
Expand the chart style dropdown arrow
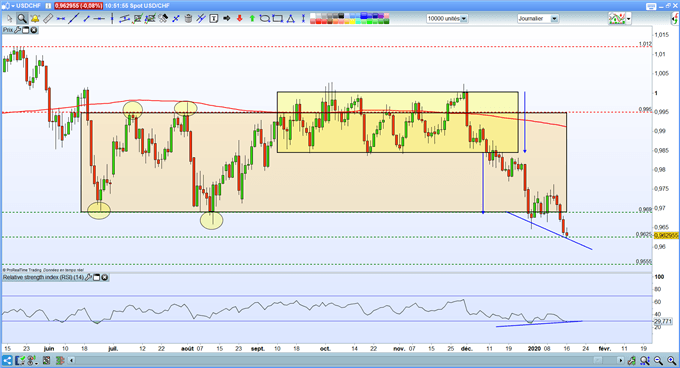tap(628, 19)
